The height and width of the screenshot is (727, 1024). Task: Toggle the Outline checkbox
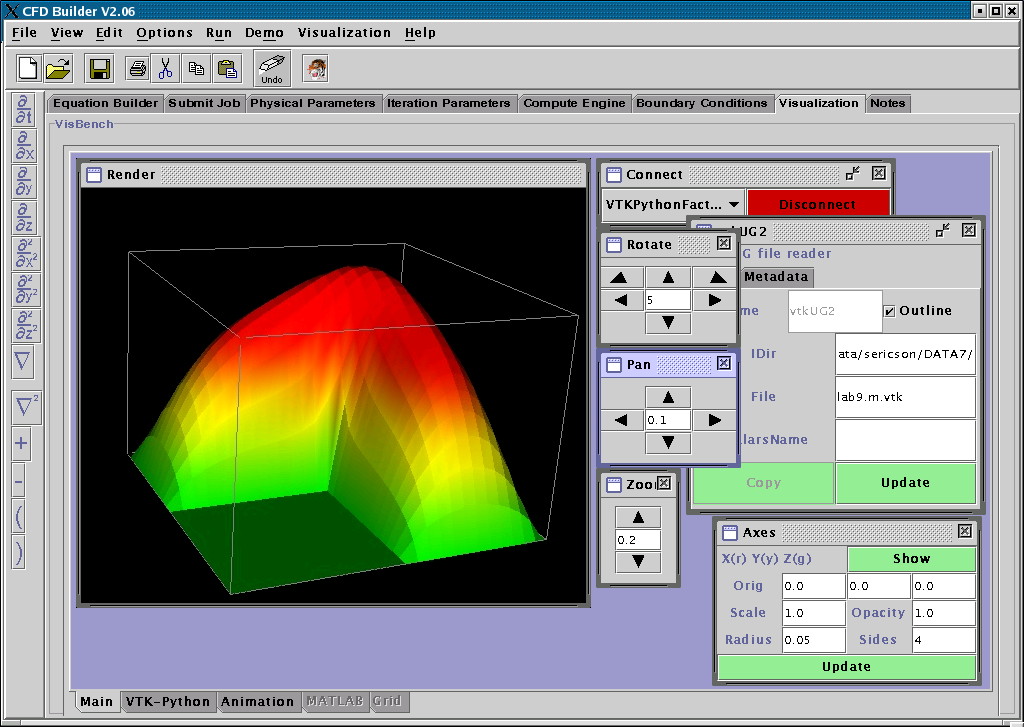pyautogui.click(x=890, y=311)
